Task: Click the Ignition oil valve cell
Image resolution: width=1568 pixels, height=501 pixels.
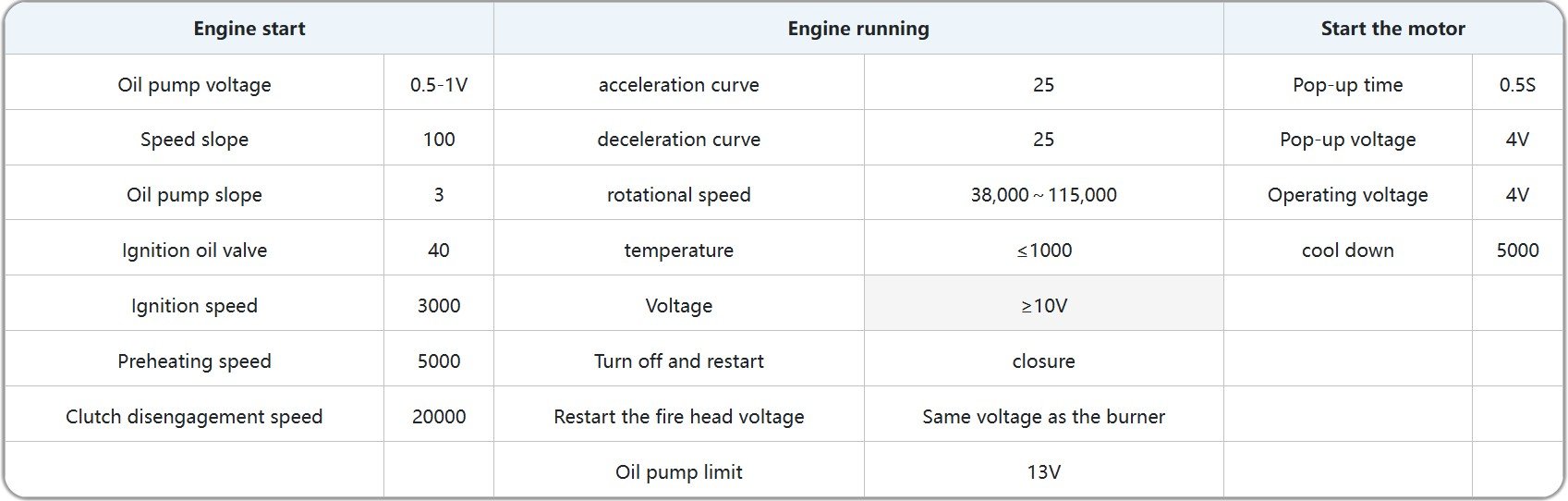Action: [194, 250]
